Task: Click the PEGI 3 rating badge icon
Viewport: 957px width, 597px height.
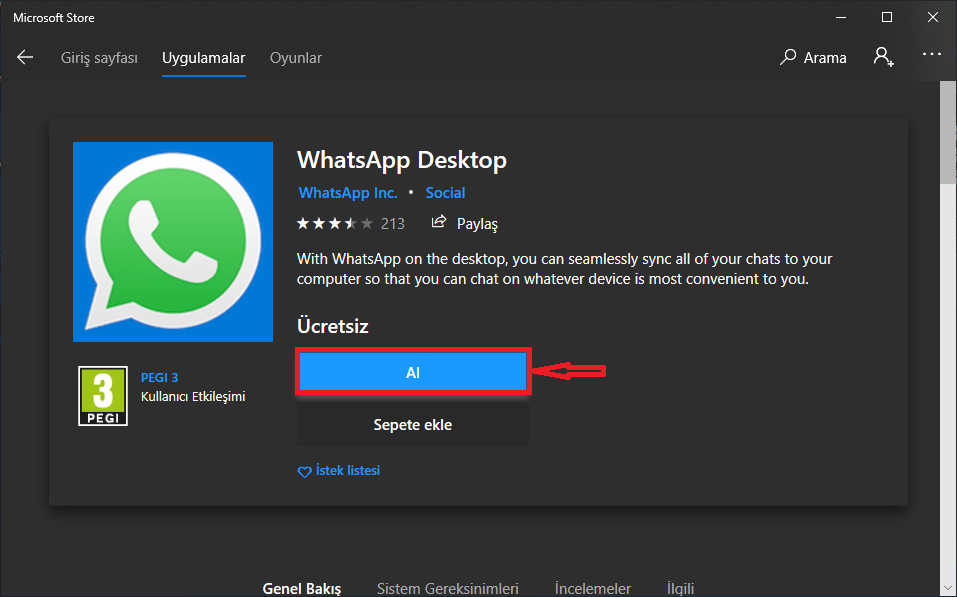Action: 103,396
